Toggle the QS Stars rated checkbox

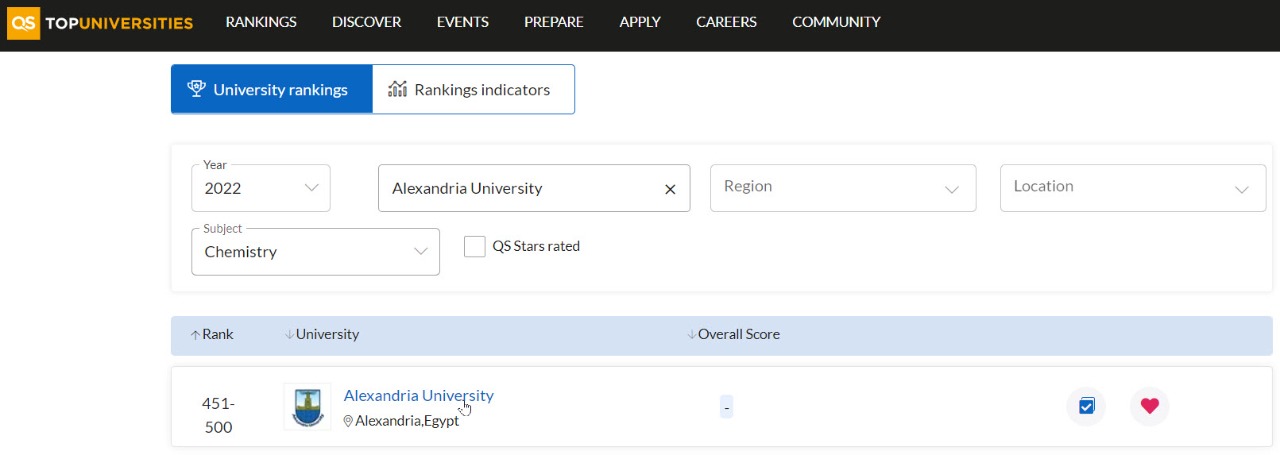[475, 246]
